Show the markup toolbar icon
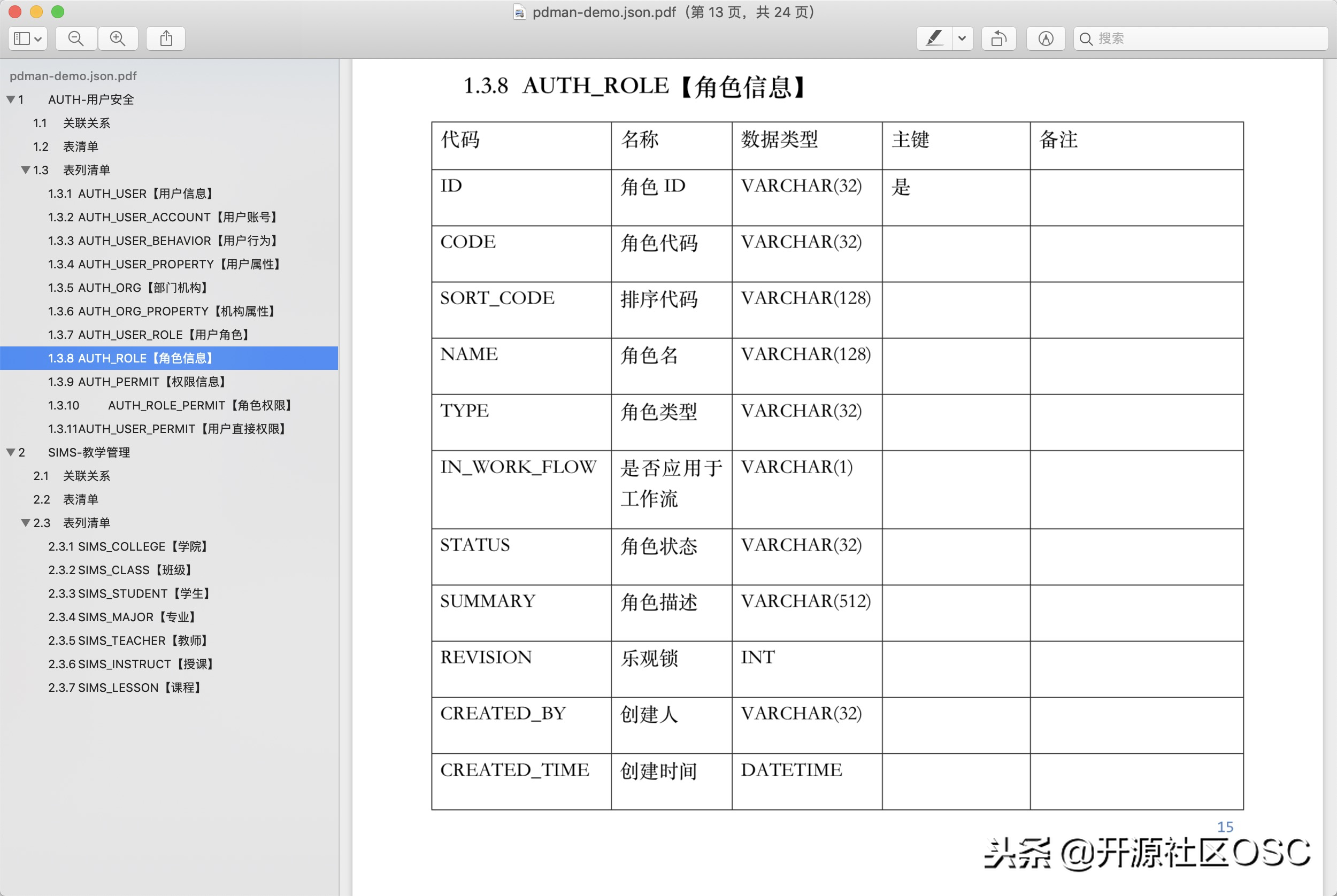 pyautogui.click(x=1046, y=38)
